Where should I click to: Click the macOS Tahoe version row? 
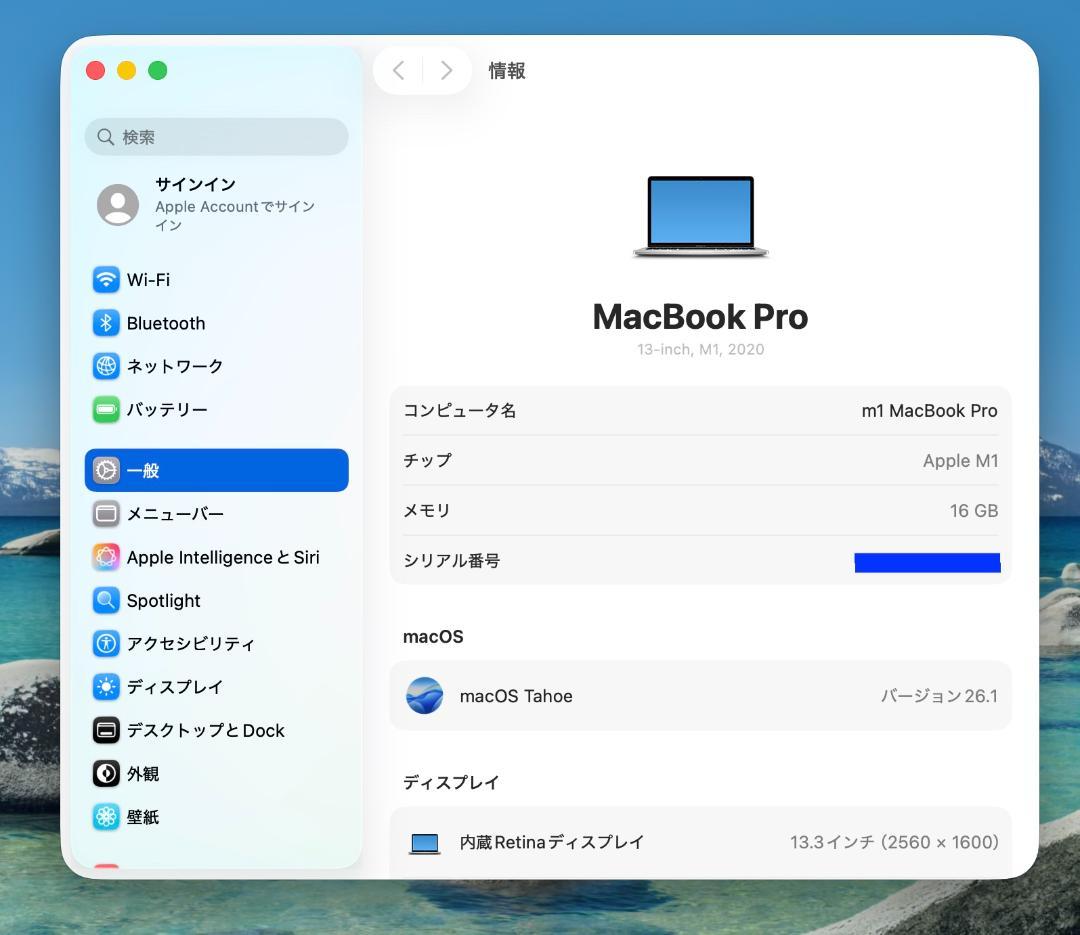tap(700, 696)
